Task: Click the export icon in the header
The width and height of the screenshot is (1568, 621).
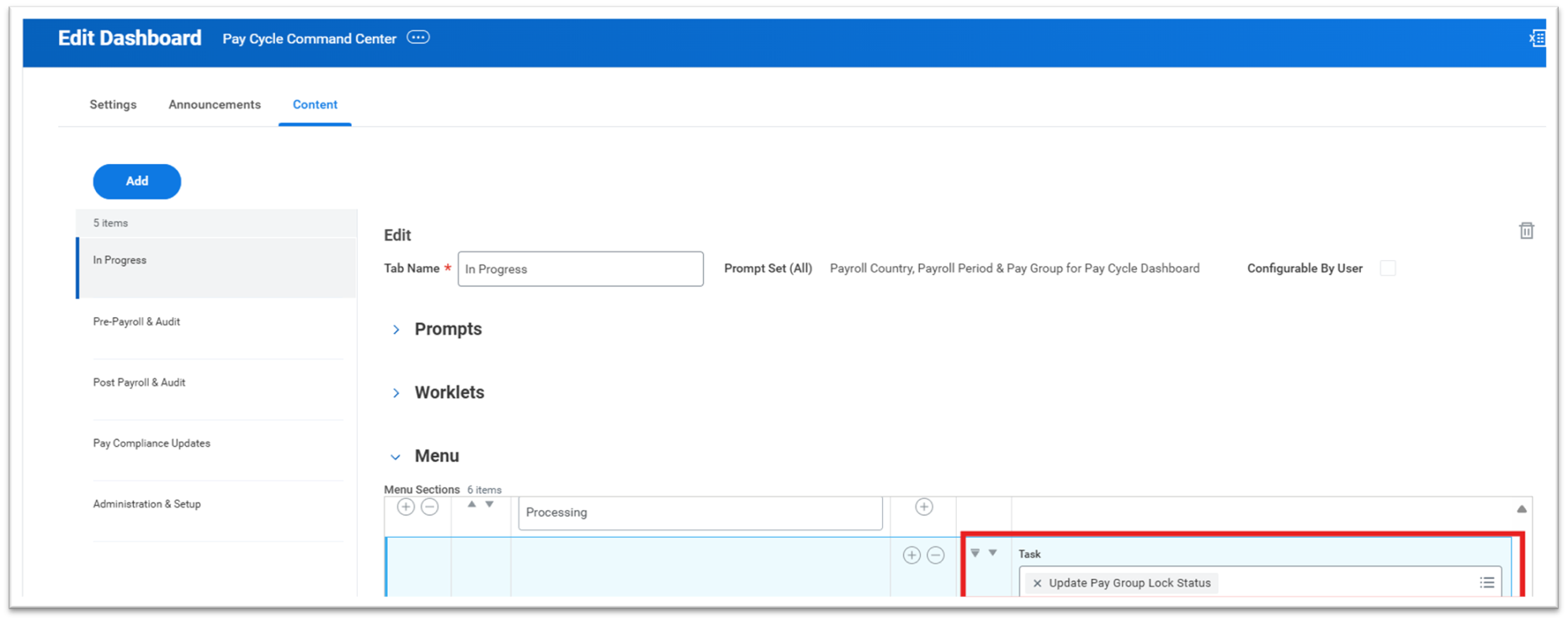Action: (1537, 39)
